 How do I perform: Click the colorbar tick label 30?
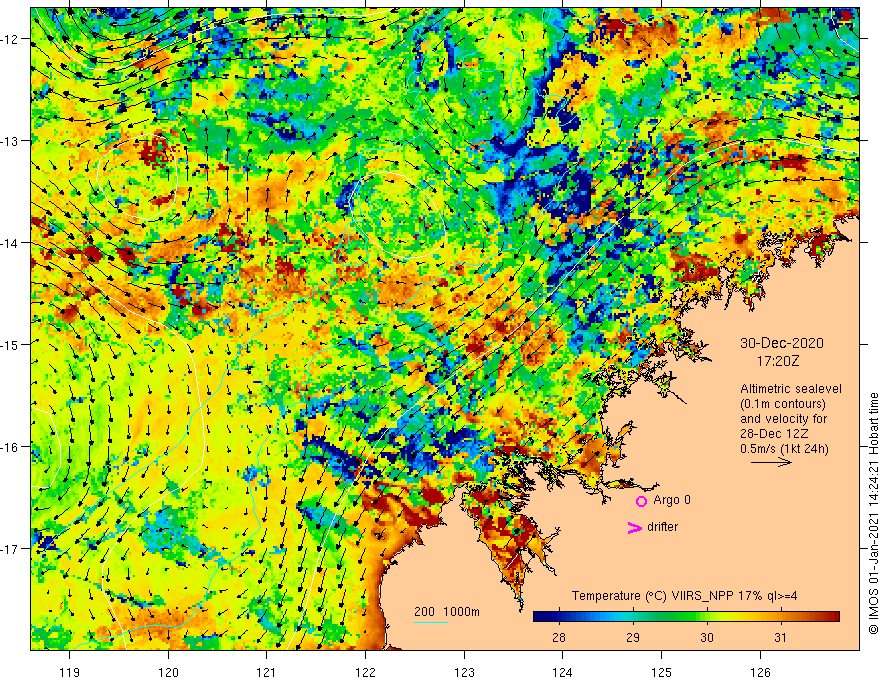click(707, 638)
